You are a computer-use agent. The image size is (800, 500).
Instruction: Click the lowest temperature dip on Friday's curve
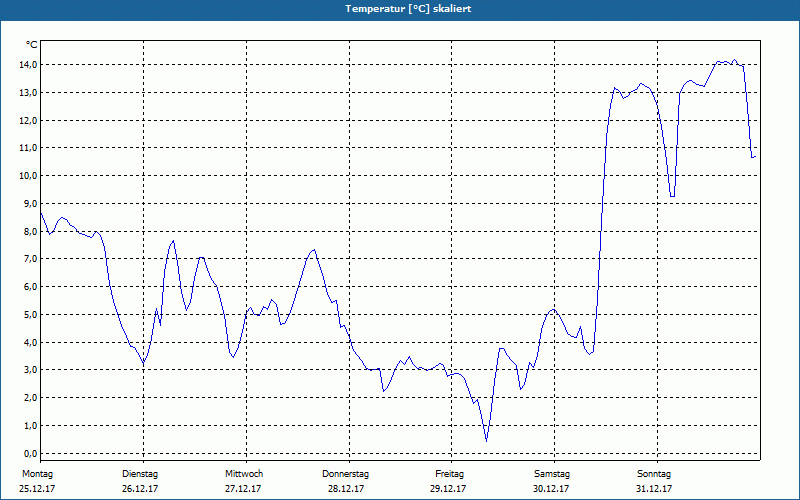click(486, 441)
